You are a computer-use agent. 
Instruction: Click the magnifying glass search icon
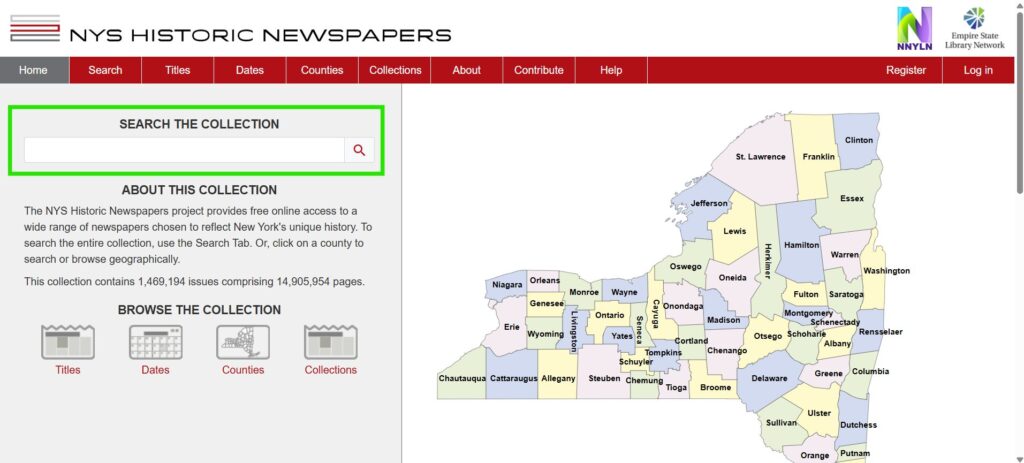pyautogui.click(x=359, y=150)
